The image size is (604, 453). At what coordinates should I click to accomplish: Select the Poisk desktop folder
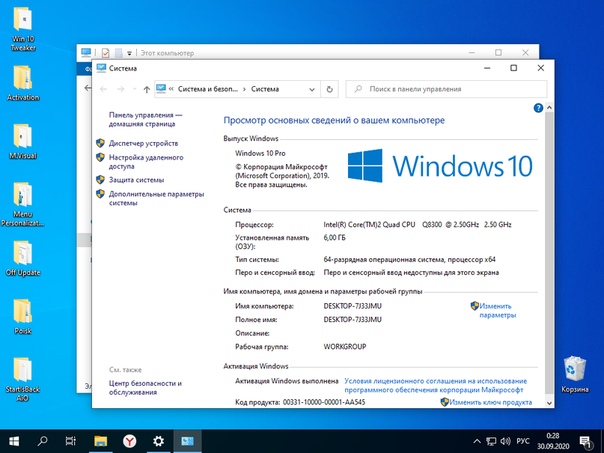(x=23, y=316)
